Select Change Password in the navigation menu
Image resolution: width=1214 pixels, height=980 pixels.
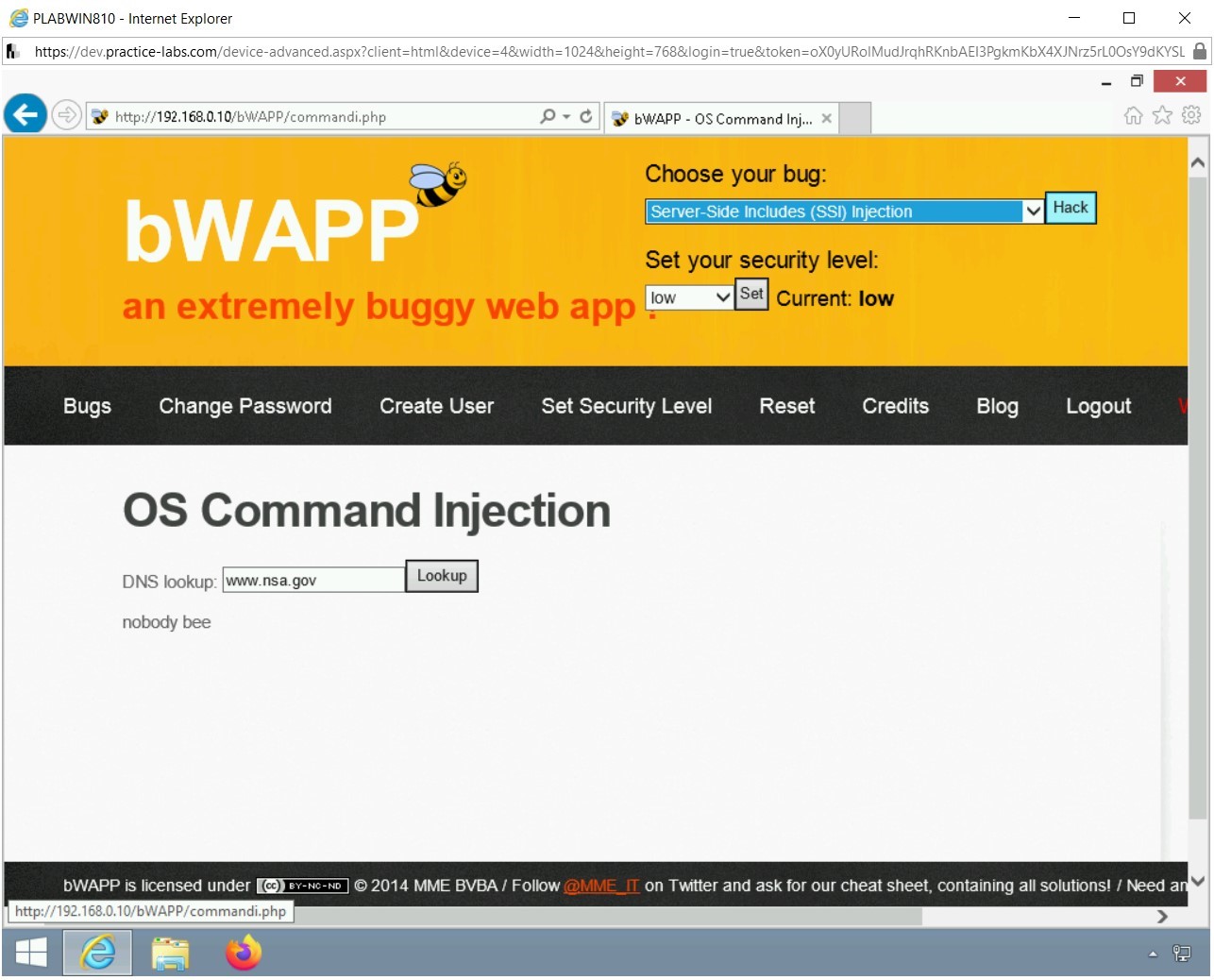(244, 406)
